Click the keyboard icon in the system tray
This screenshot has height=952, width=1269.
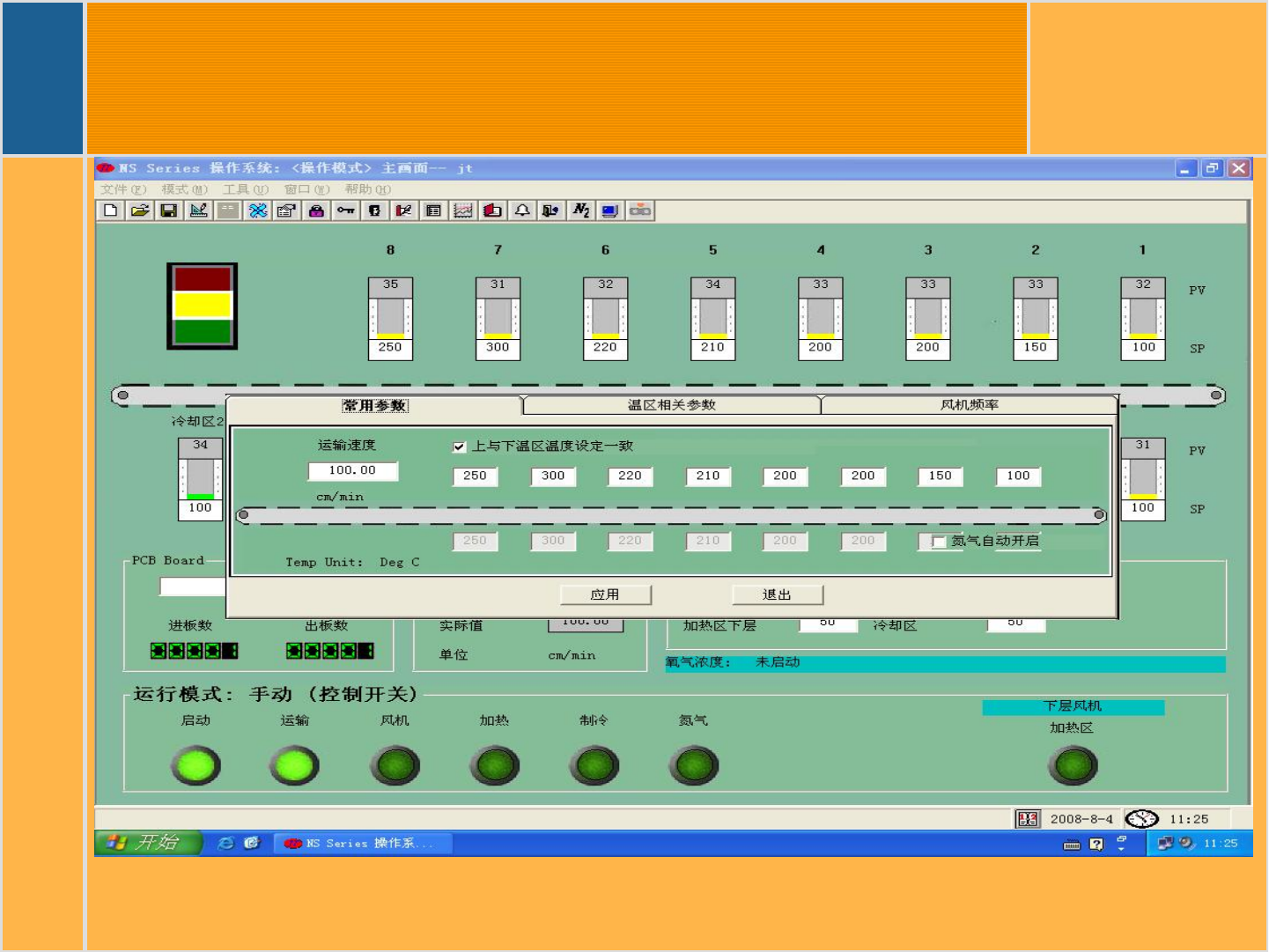(x=1072, y=845)
